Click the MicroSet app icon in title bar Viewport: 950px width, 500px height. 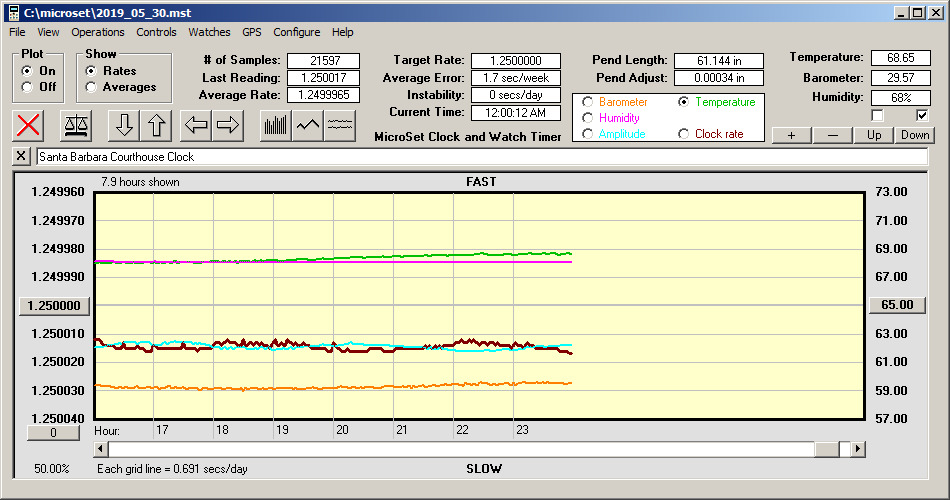coord(13,13)
